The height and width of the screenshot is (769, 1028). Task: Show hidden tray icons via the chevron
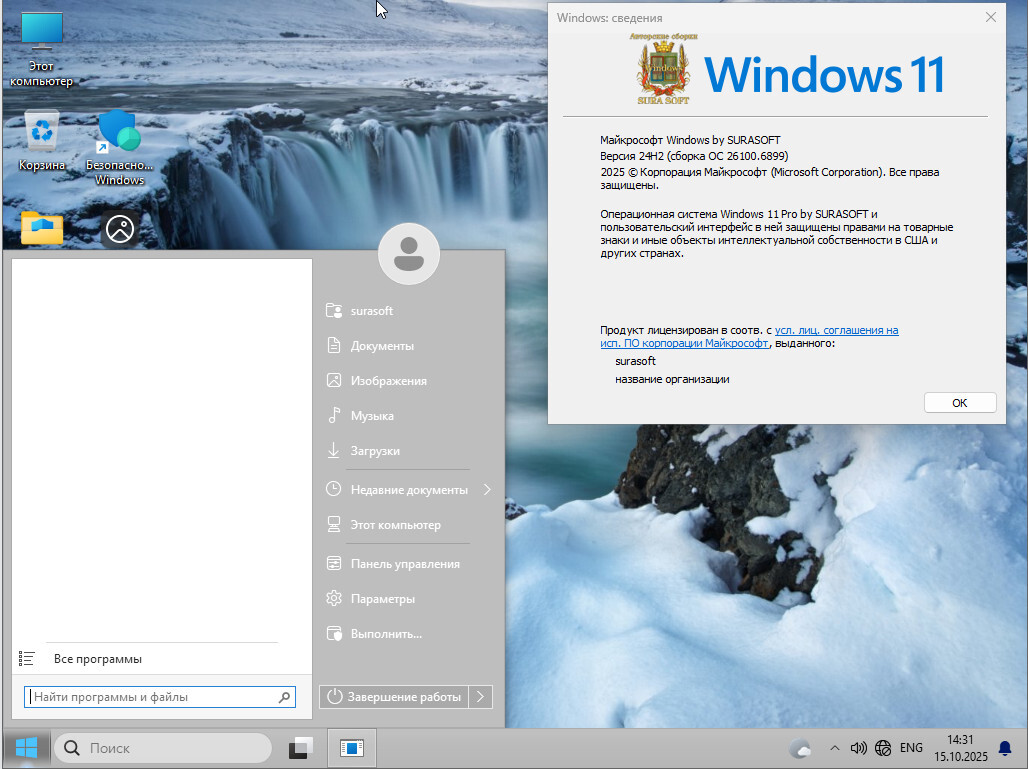pyautogui.click(x=834, y=747)
